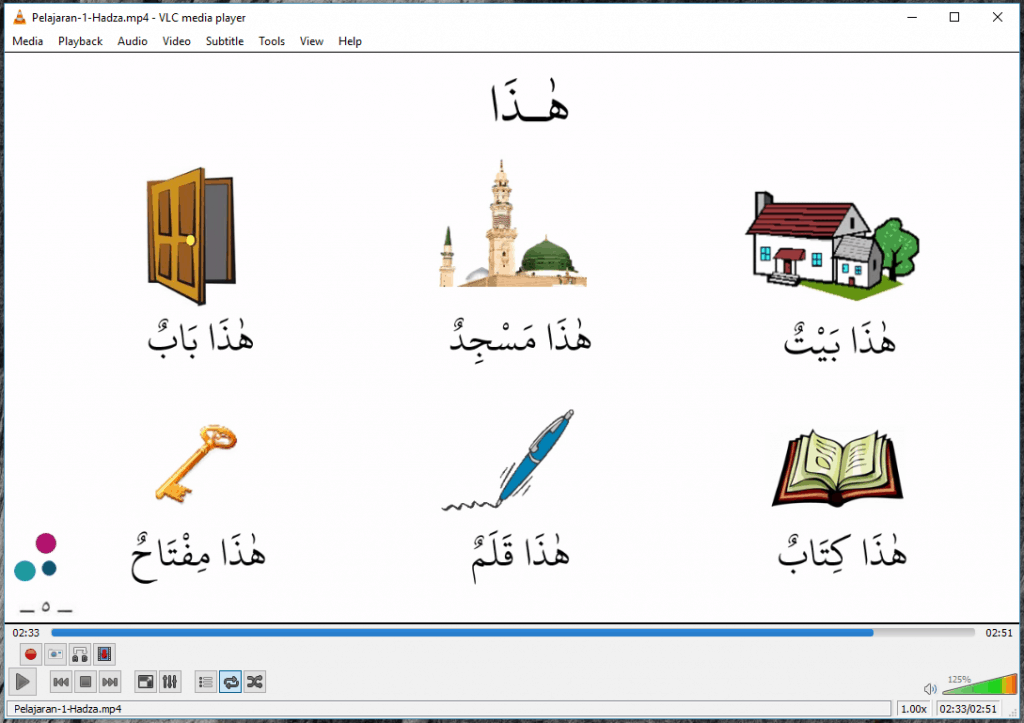Viewport: 1024px width, 723px height.
Task: Set an A-B loop point
Action: click(x=80, y=653)
